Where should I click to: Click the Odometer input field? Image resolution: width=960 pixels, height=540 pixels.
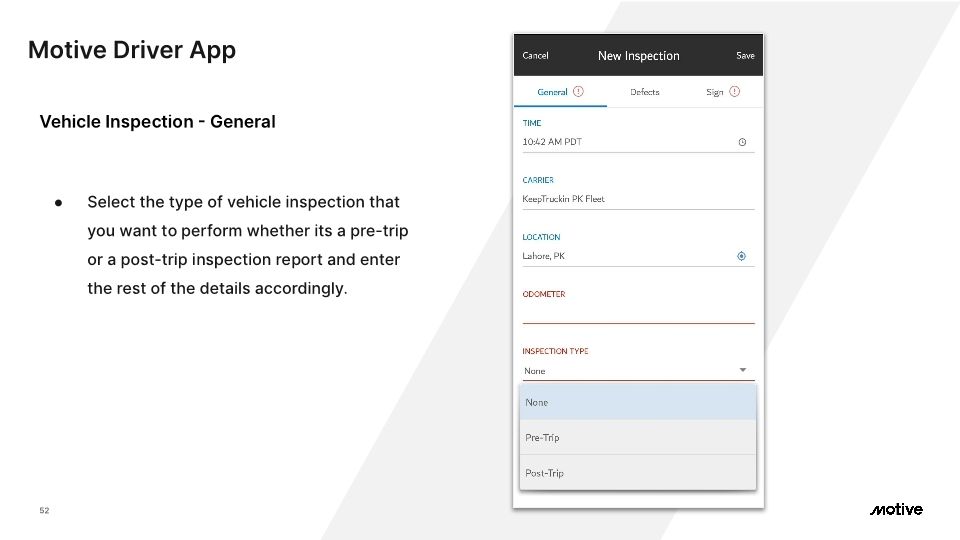(x=638, y=313)
